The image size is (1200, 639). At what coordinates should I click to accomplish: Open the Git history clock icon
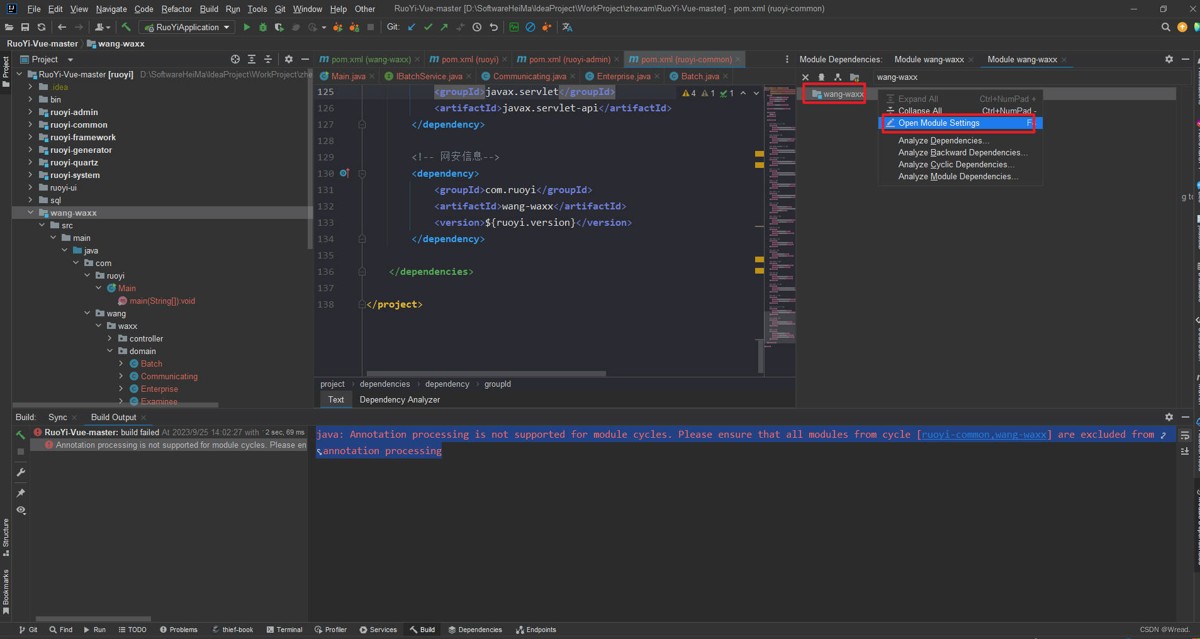tap(476, 27)
